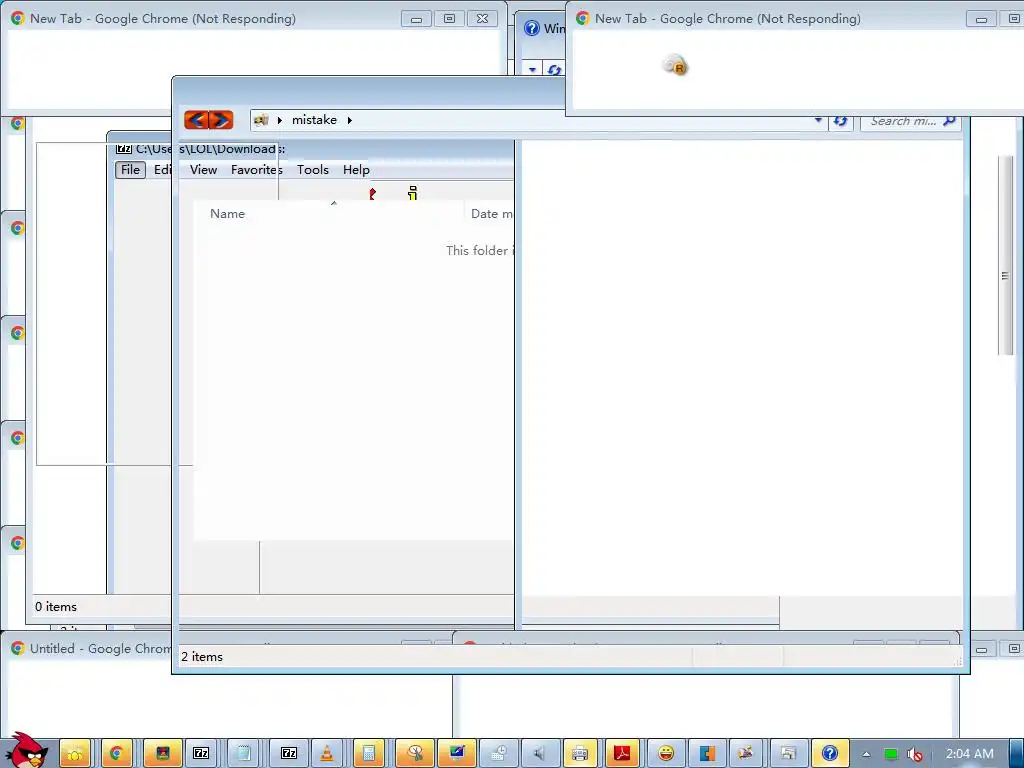
Task: Open the Help menu in 7-Zip
Action: coord(356,170)
